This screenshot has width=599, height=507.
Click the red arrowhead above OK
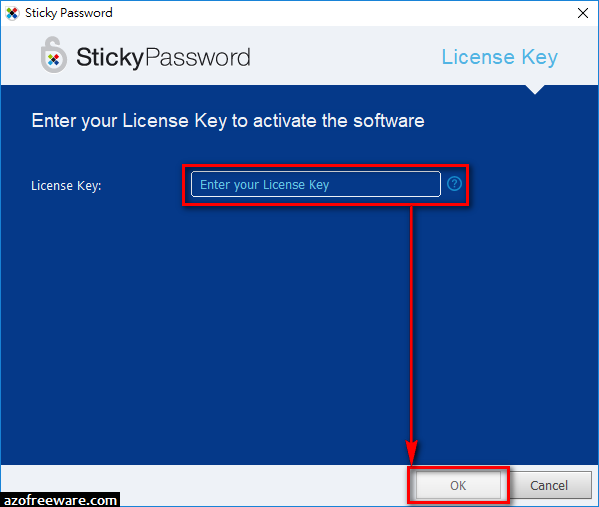pos(411,452)
